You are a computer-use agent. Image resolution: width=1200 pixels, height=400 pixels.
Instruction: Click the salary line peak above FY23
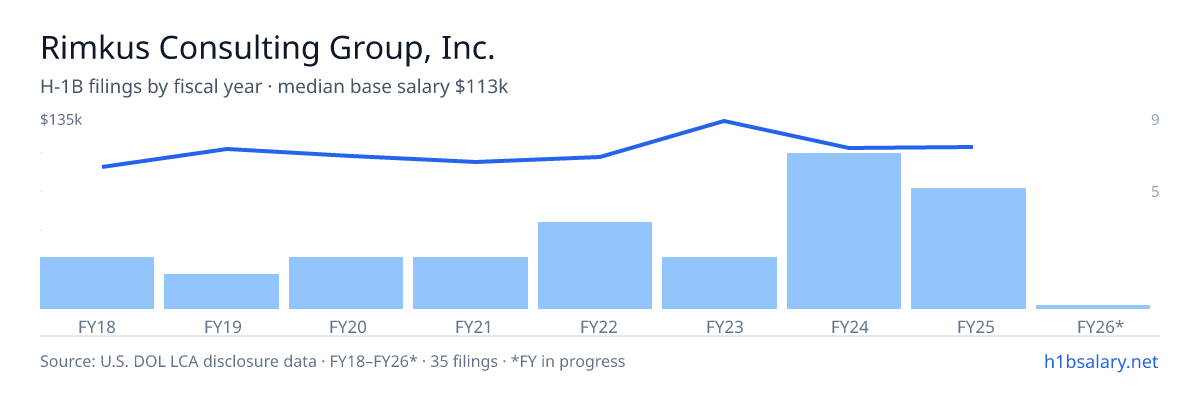click(724, 121)
